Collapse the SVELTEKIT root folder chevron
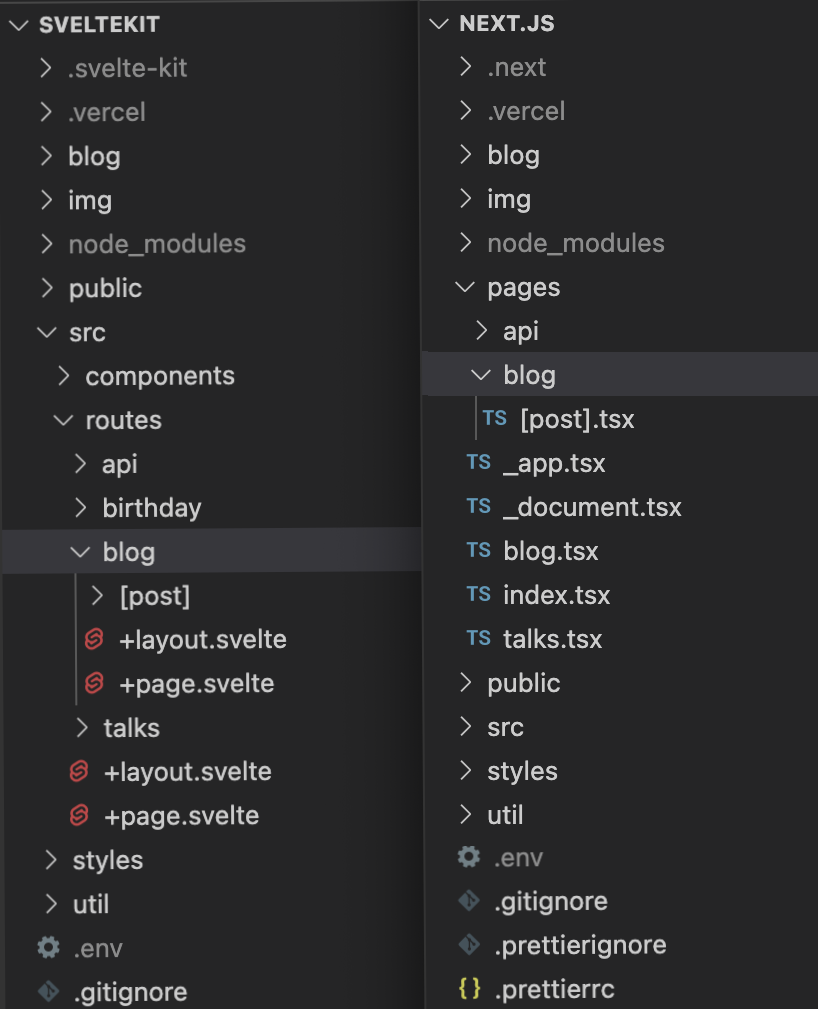The width and height of the screenshot is (818, 1009). 18,25
